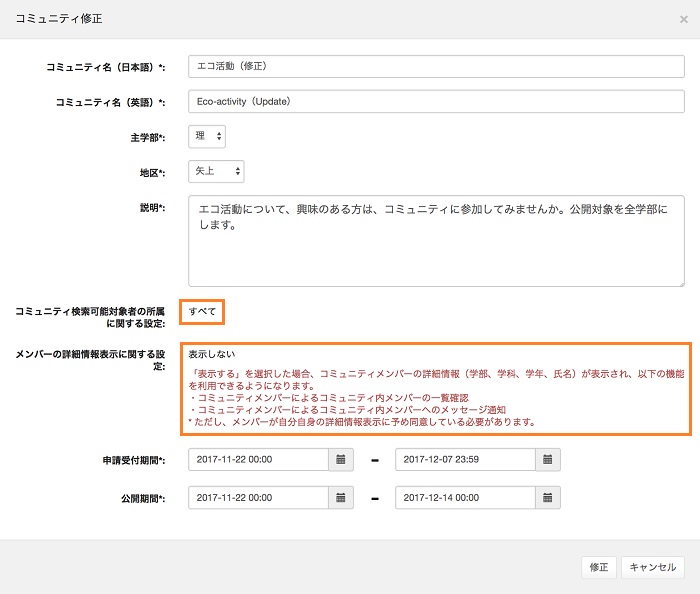Open calendar for publication start date
This screenshot has width=700, height=594.
[340, 497]
